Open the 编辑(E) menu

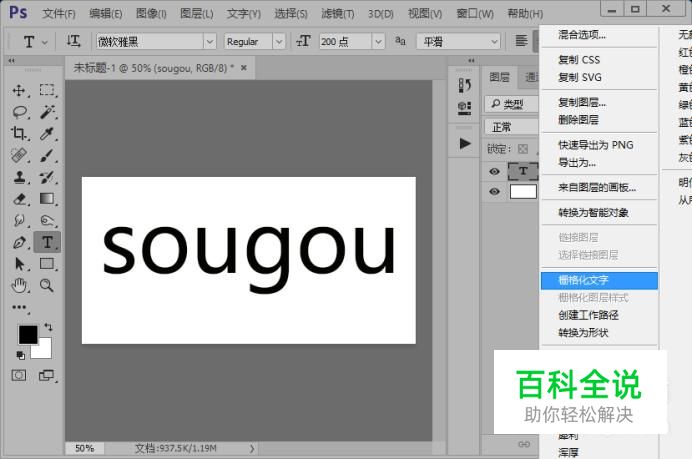105,14
